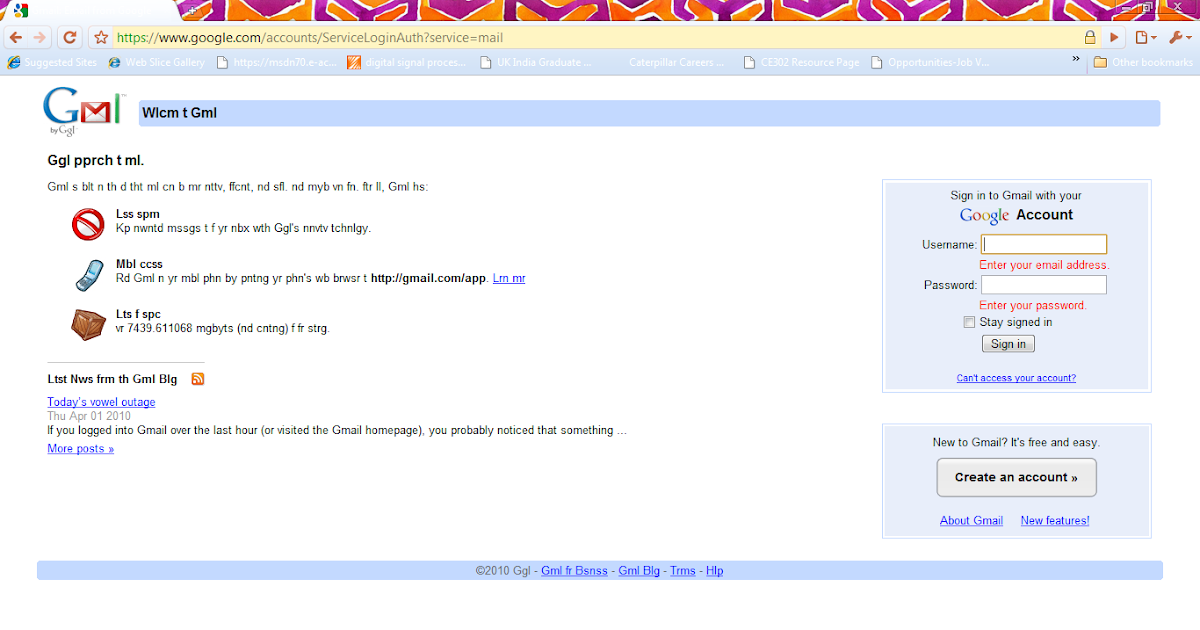Open the wrench tools menu
The height and width of the screenshot is (630, 1200).
[1180, 38]
